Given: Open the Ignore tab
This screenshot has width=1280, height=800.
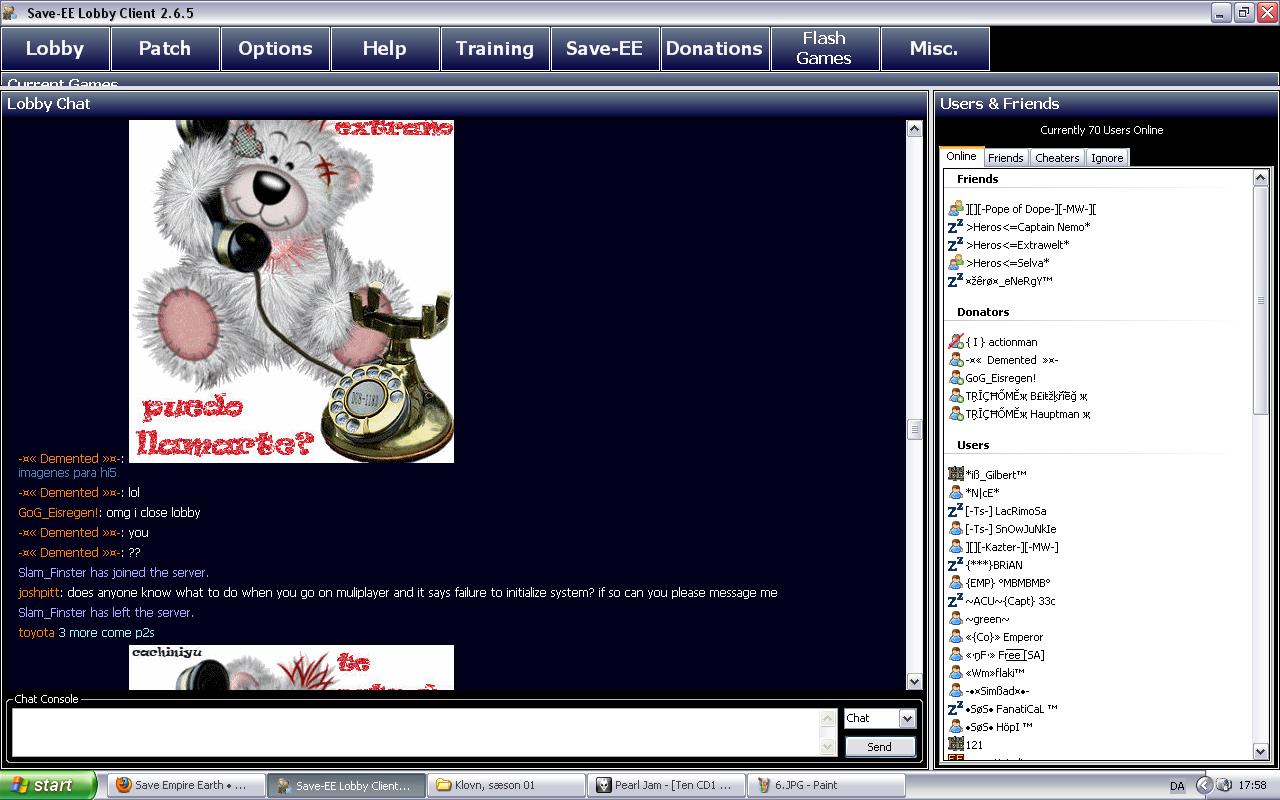Looking at the screenshot, I should 1106,158.
